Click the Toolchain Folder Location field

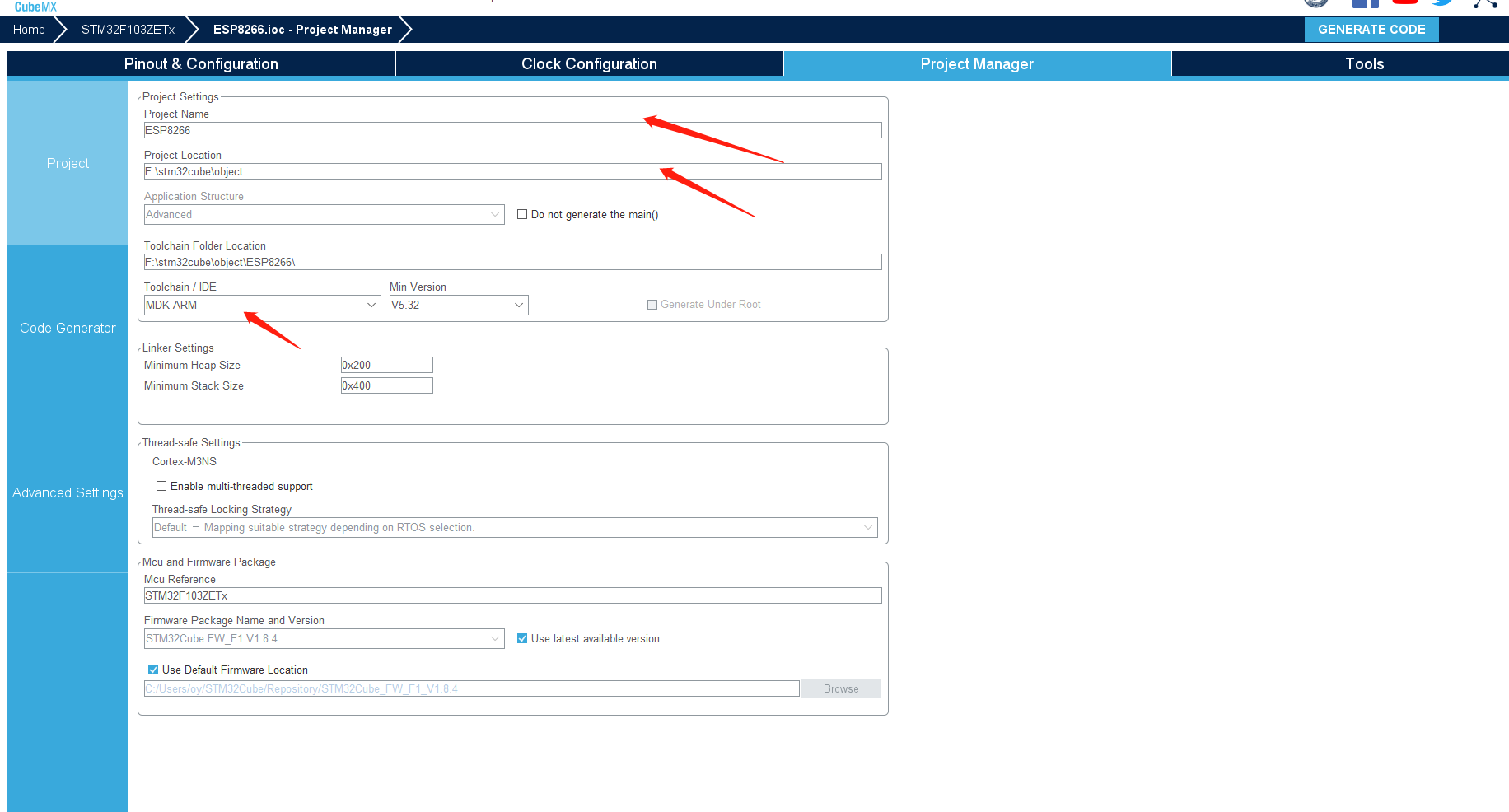pos(512,262)
